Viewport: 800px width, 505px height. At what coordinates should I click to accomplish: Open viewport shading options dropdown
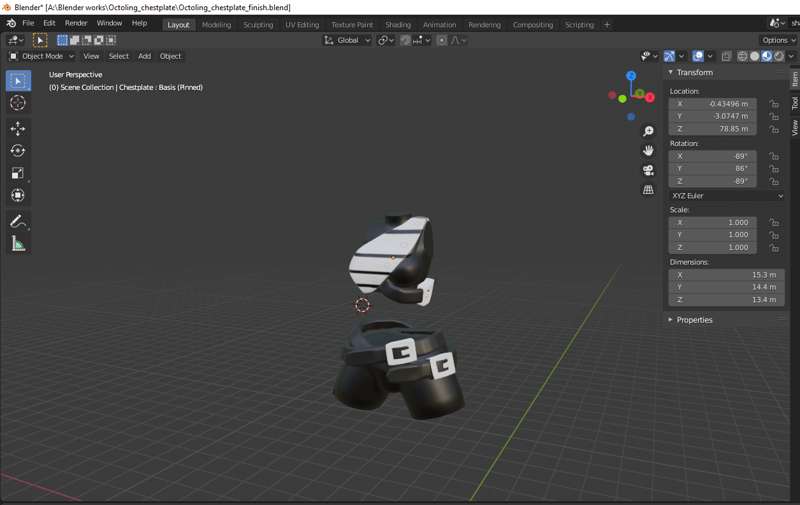tap(791, 56)
